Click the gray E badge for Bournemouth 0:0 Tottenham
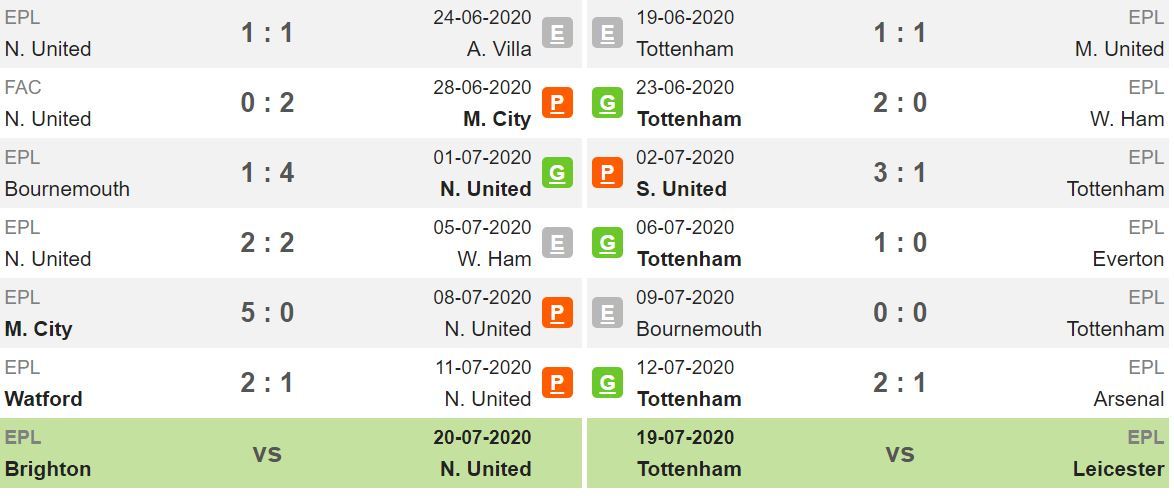Viewport: 1174px width, 496px height. 607,313
